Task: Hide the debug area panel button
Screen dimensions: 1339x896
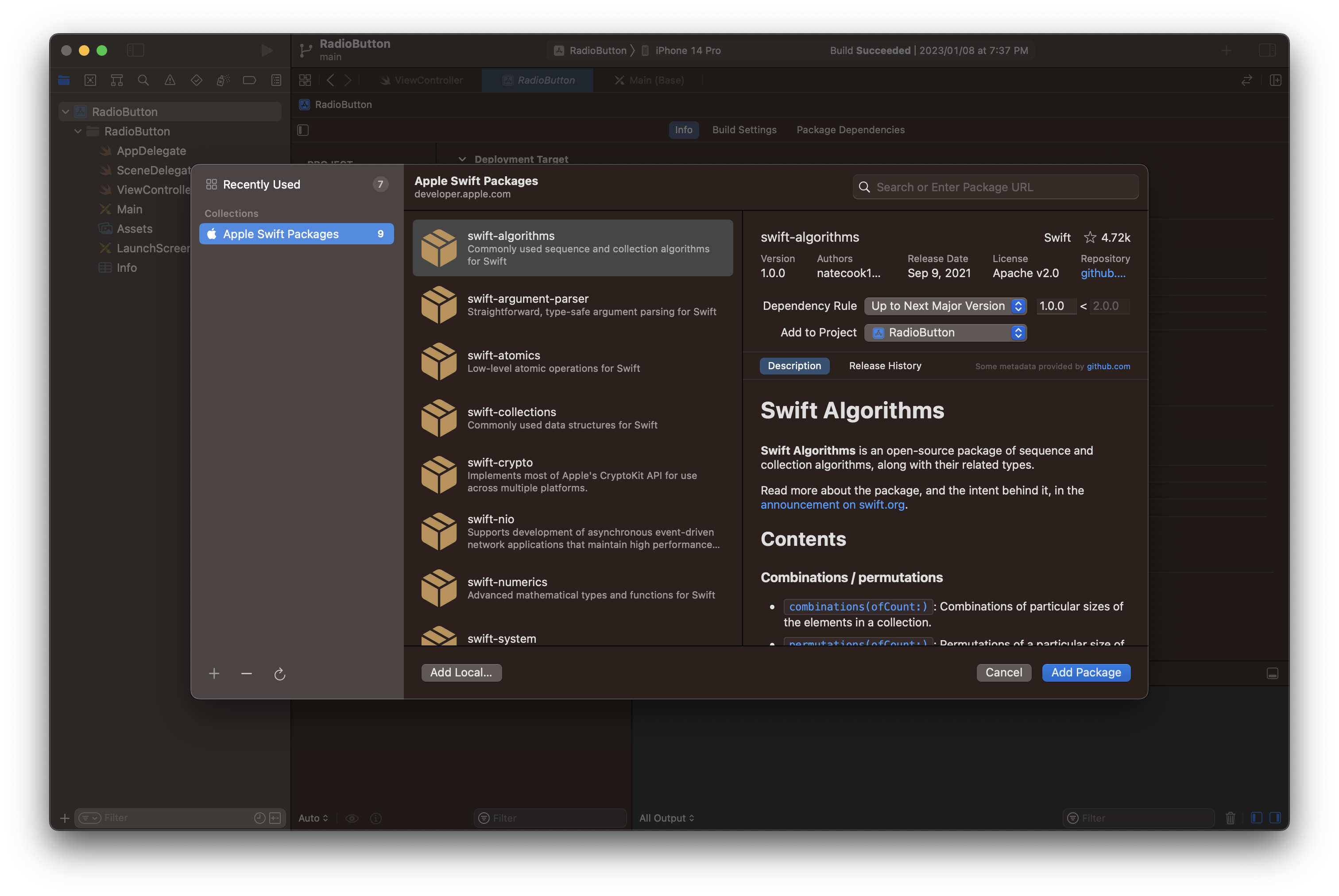Action: tap(1272, 674)
